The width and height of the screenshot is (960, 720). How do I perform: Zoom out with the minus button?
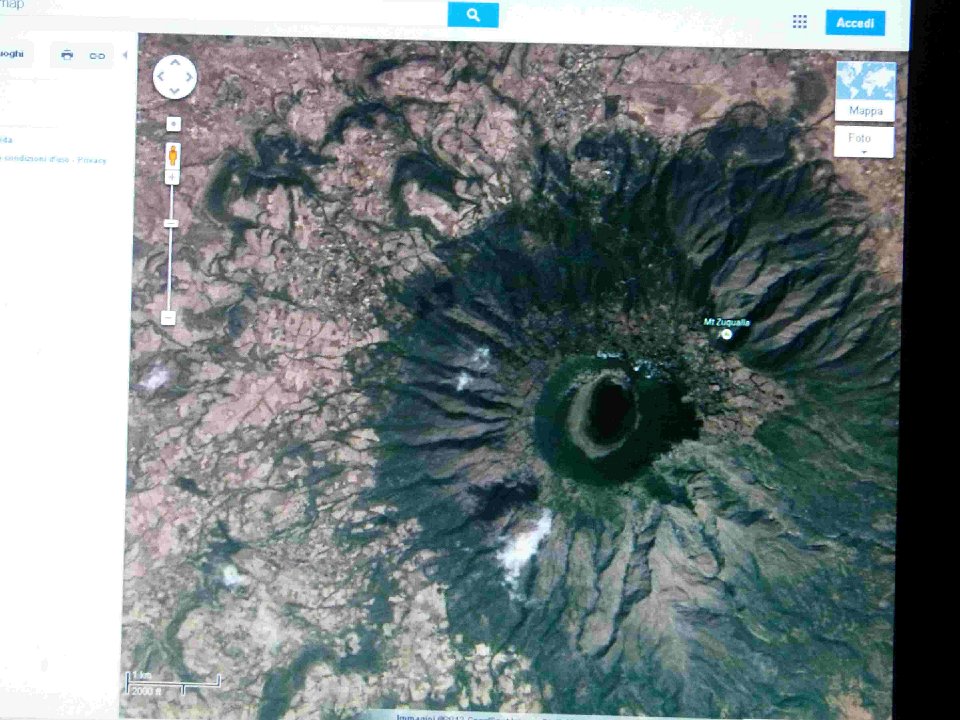(x=168, y=318)
